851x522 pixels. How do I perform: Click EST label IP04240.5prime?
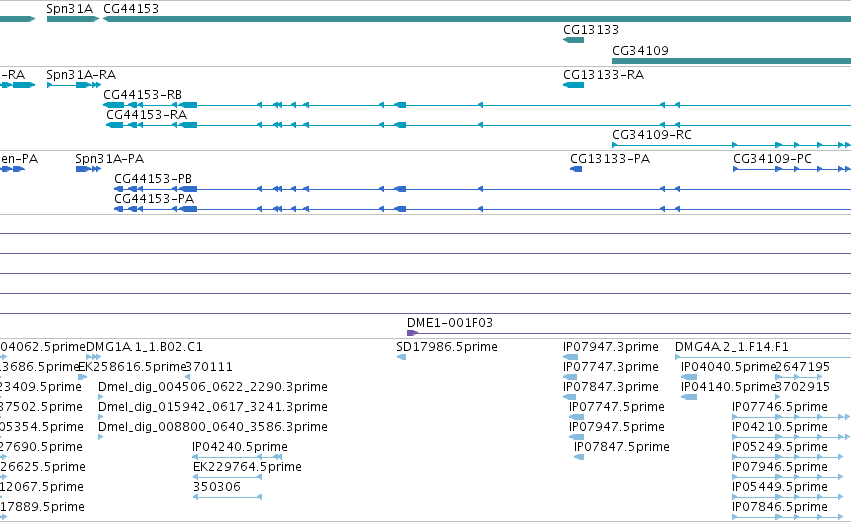pyautogui.click(x=240, y=448)
